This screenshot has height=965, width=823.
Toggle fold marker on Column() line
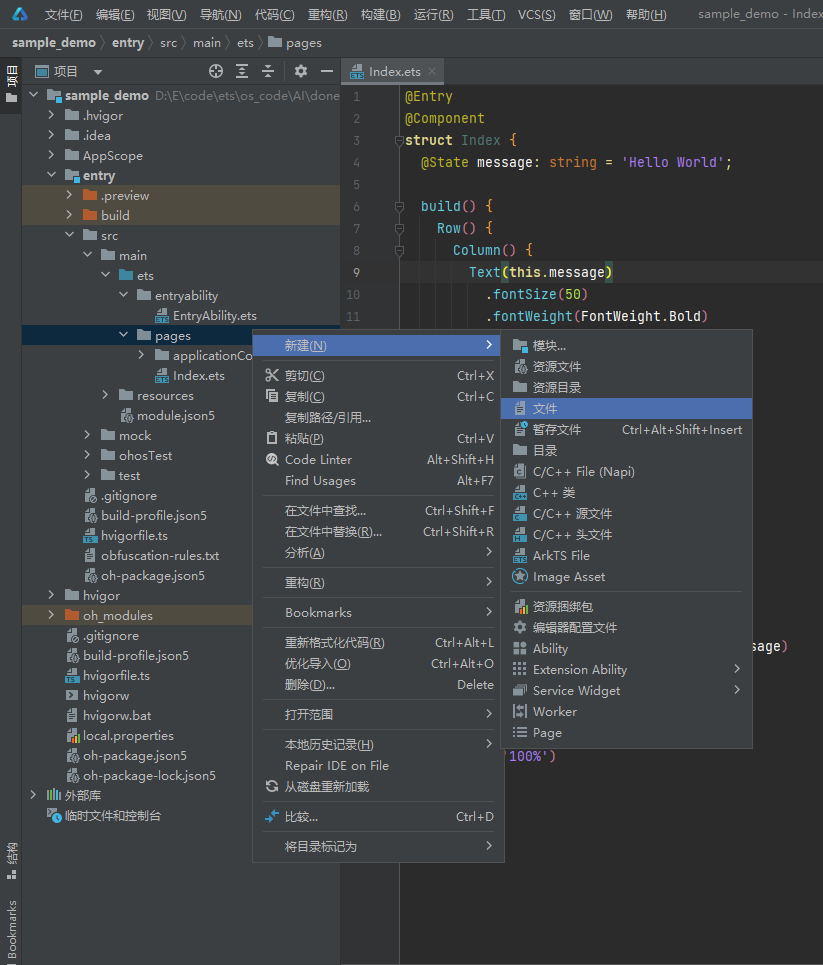click(399, 250)
